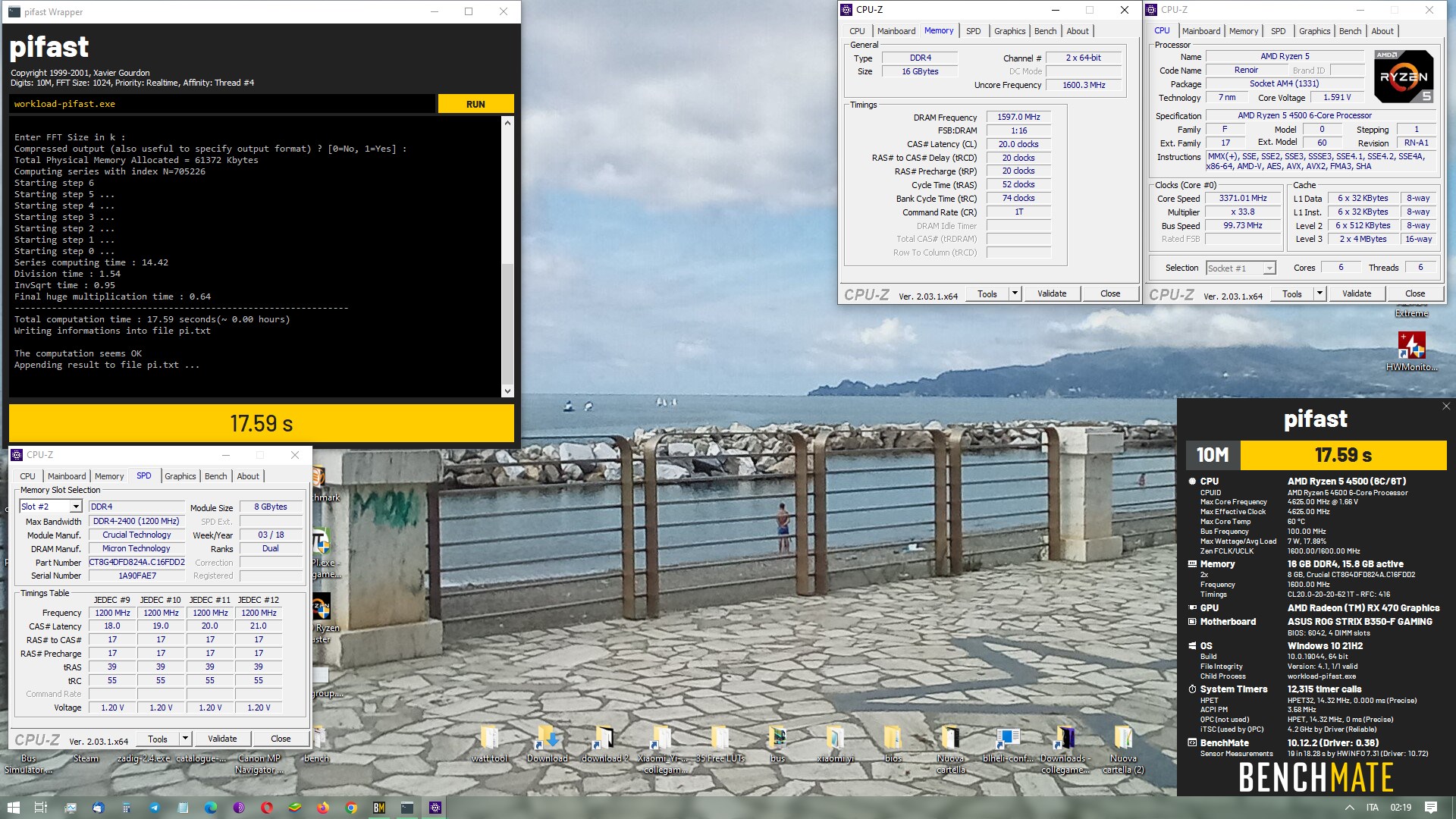Switch to CPU-Z taskbar icon
This screenshot has width=1456, height=819.
pos(435,808)
